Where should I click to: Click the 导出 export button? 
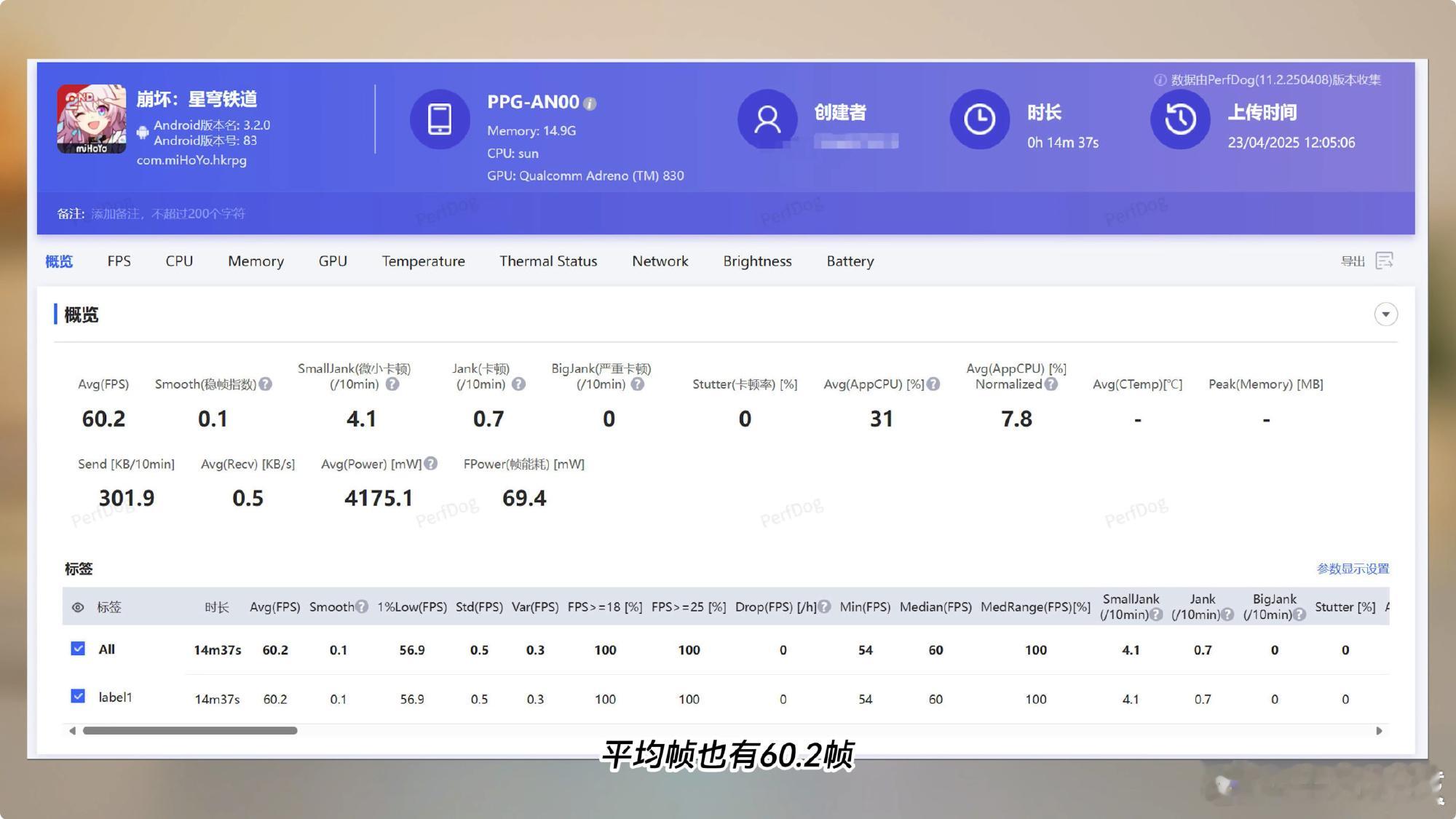pyautogui.click(x=1353, y=261)
